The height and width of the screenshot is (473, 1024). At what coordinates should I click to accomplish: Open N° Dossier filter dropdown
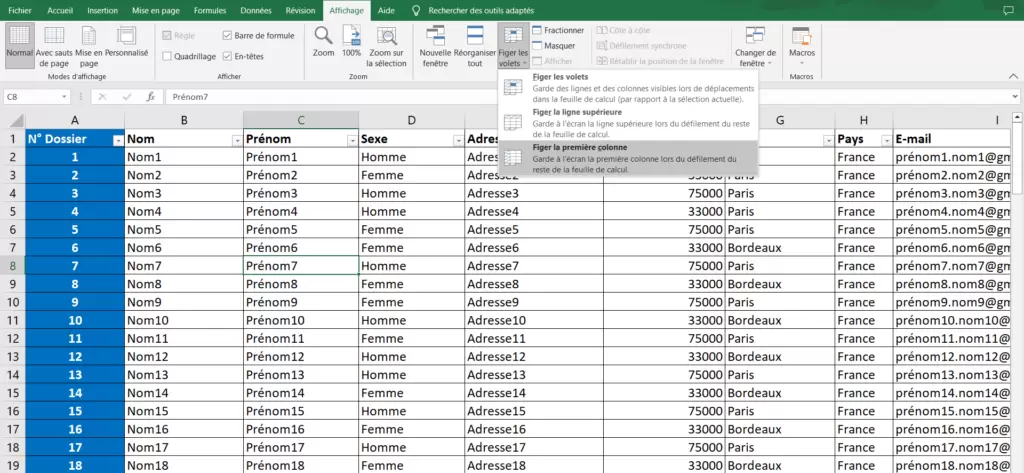(118, 140)
